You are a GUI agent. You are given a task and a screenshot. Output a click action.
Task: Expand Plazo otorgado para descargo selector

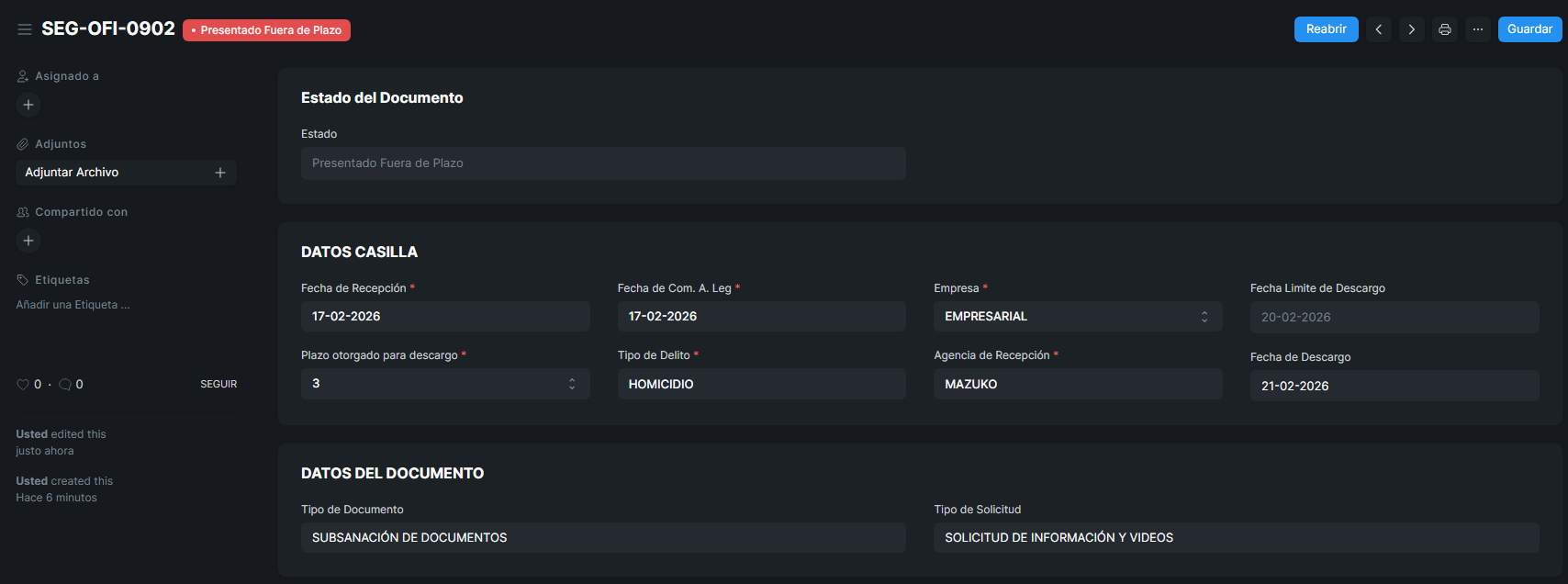pyautogui.click(x=444, y=384)
